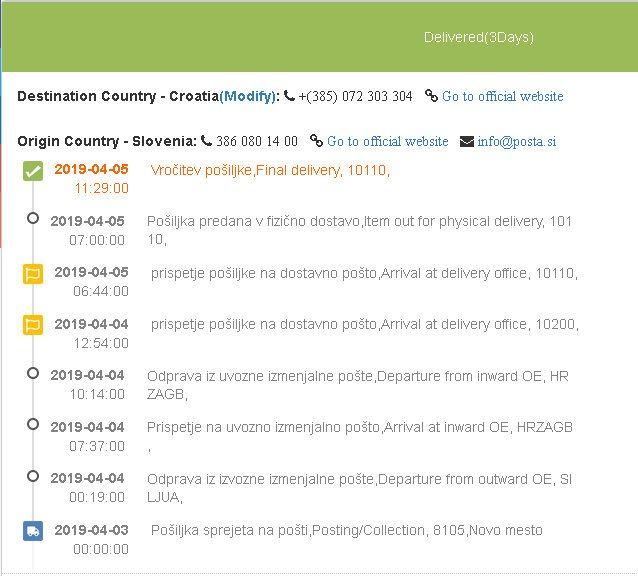
Task: Open Slovenia's Go to official website link
Action: (x=387, y=142)
